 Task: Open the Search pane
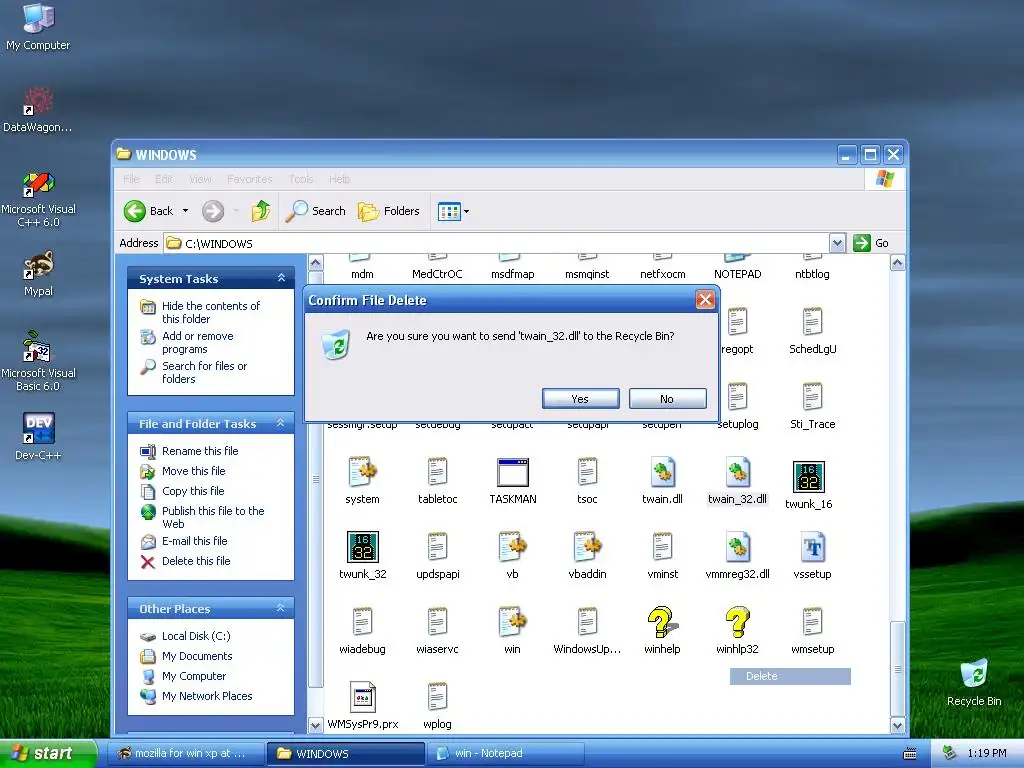point(316,211)
